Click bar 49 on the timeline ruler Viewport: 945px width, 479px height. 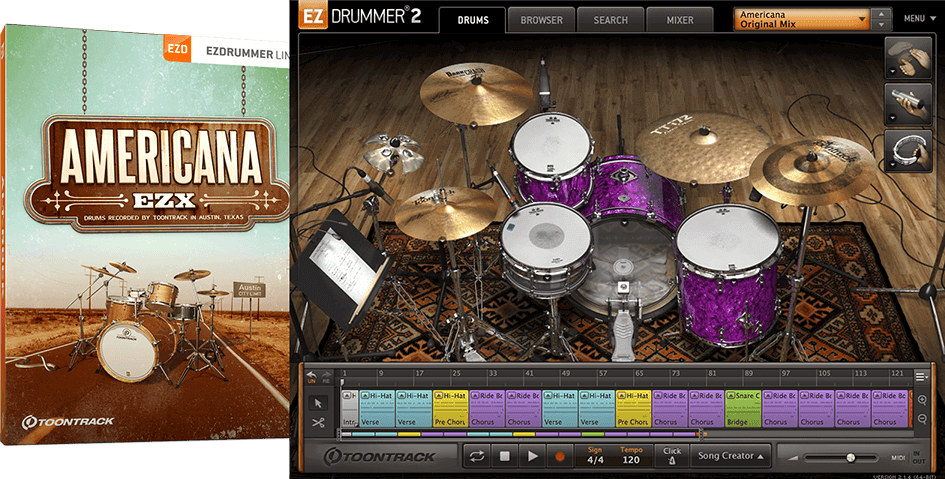pyautogui.click(x=565, y=374)
